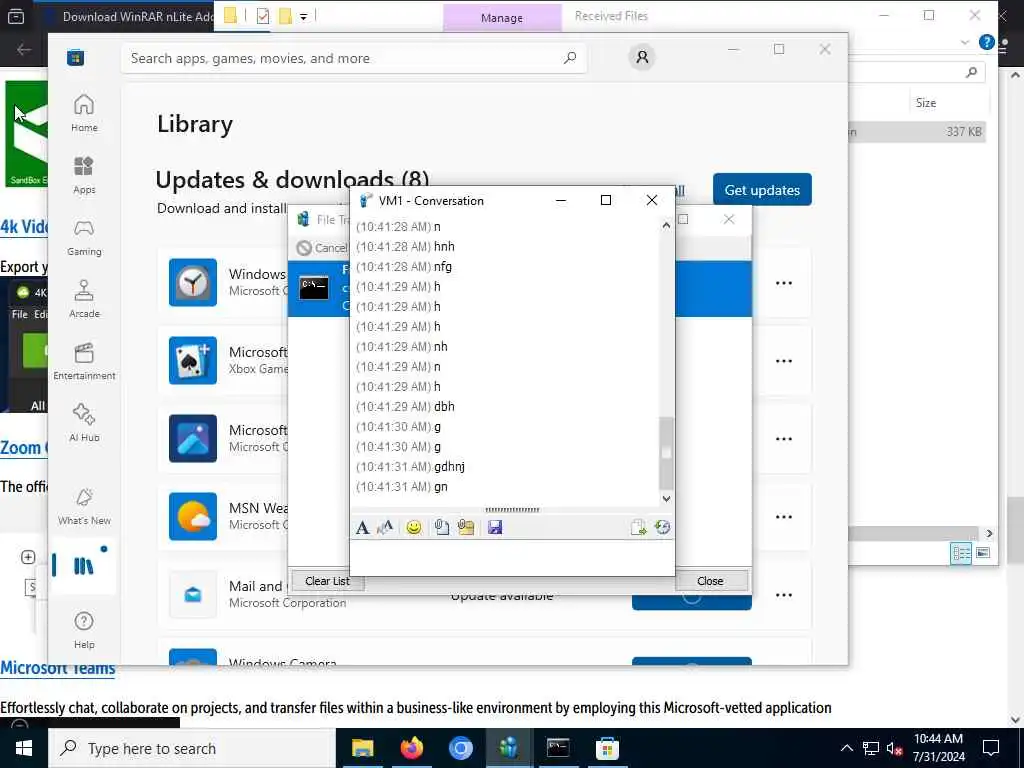This screenshot has height=768, width=1024.
Task: Click Clear List in the File Transfer window
Action: [327, 581]
